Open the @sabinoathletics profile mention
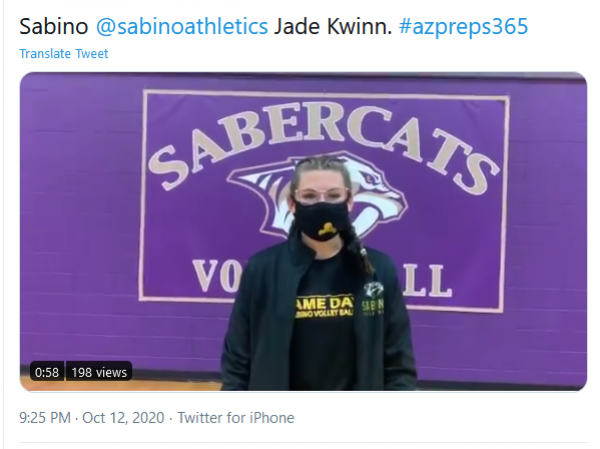600x449 pixels. pyautogui.click(x=182, y=26)
